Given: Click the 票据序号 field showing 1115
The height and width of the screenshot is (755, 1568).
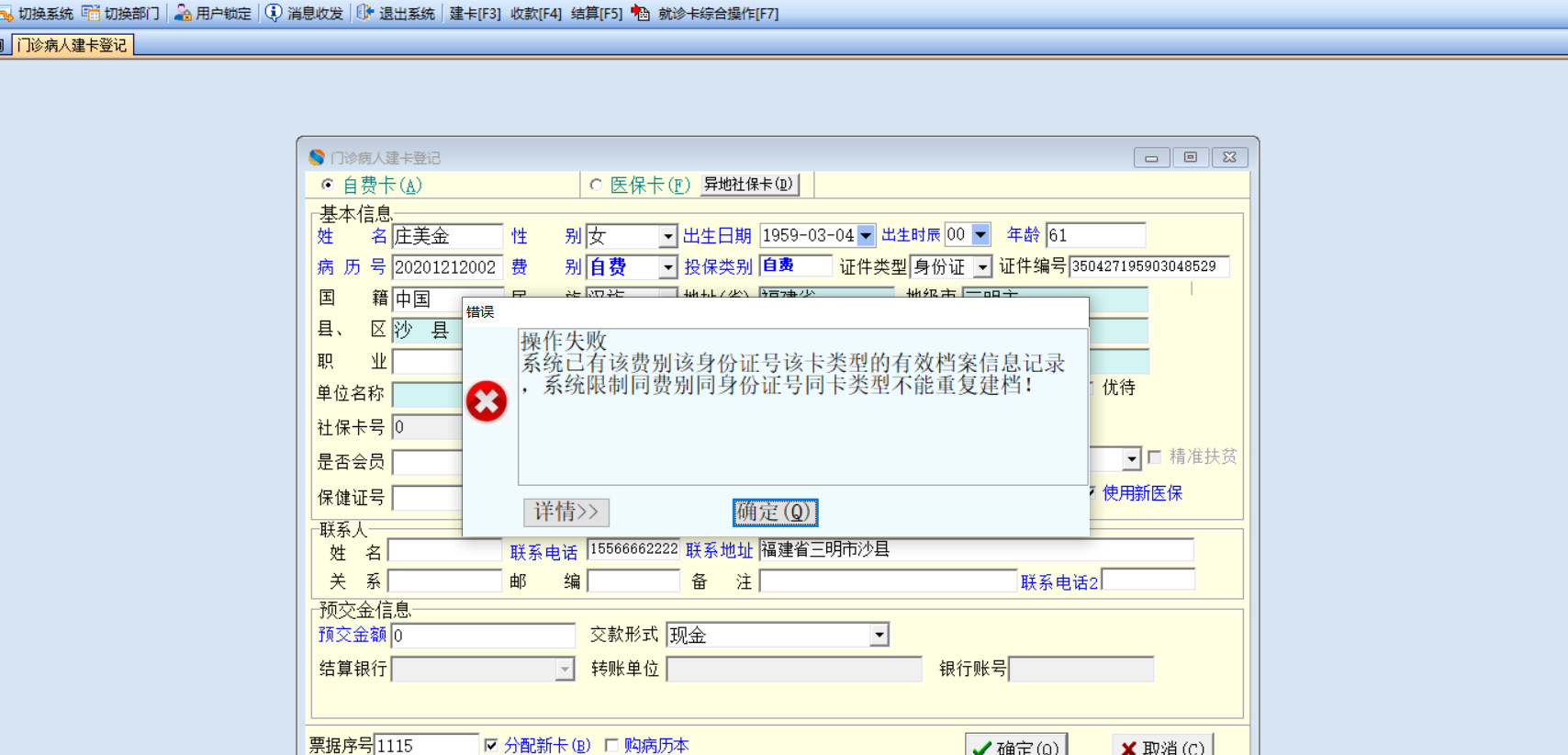Looking at the screenshot, I should pyautogui.click(x=427, y=745).
